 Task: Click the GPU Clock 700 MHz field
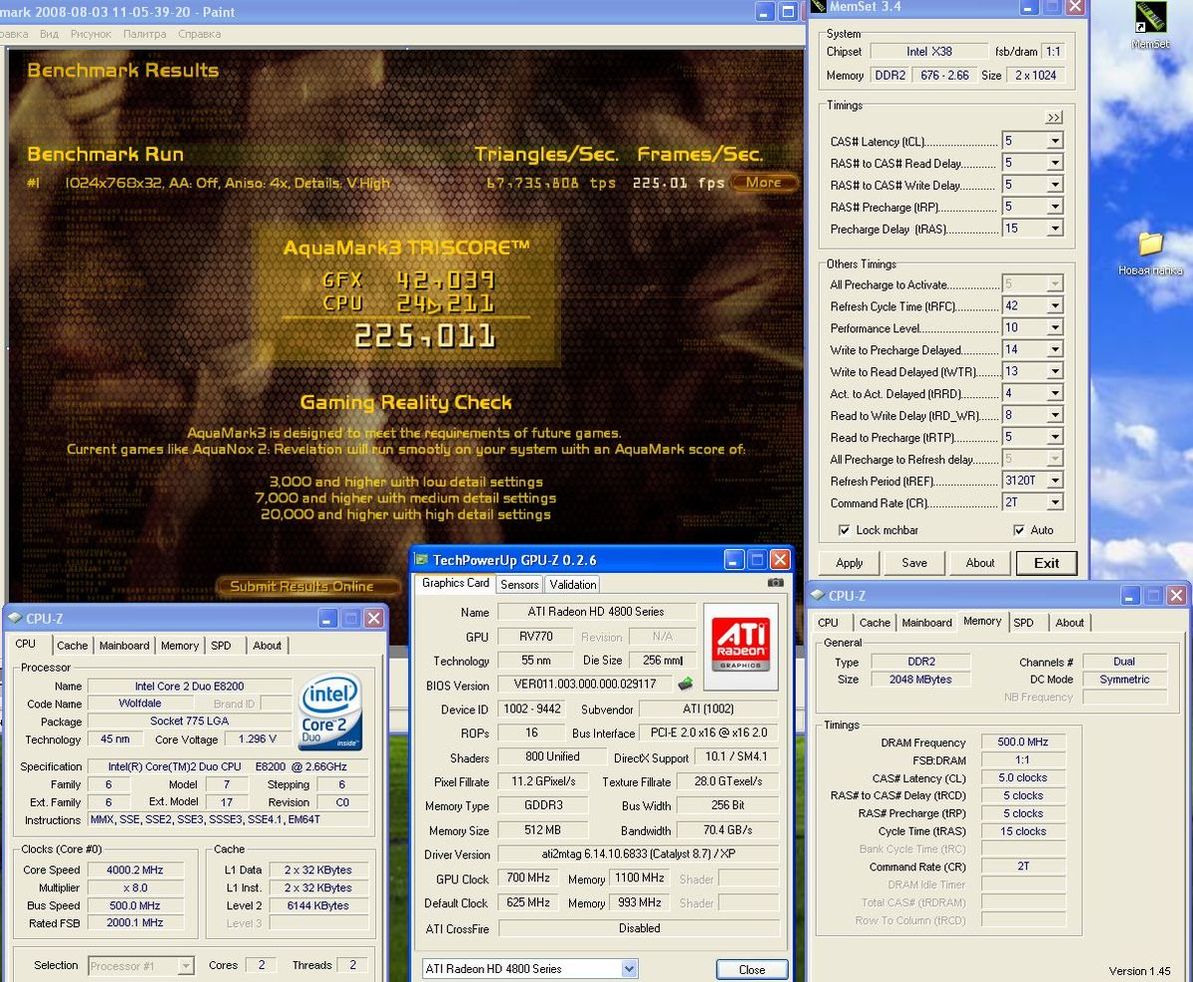point(528,879)
